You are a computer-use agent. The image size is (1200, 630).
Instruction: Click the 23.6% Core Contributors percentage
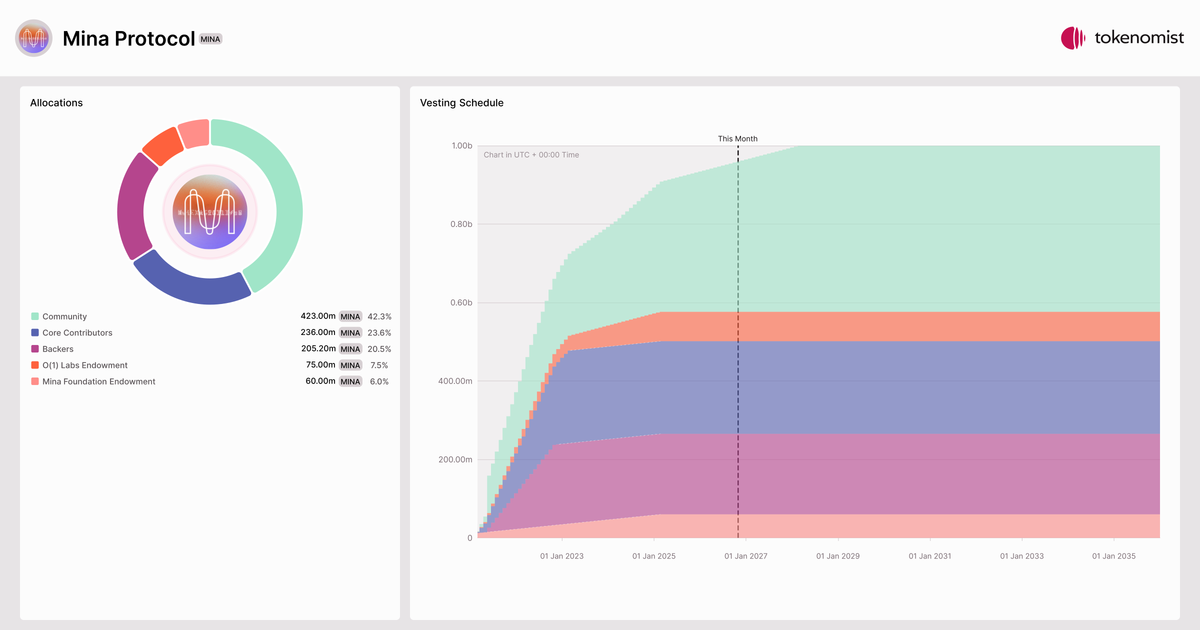(x=379, y=333)
